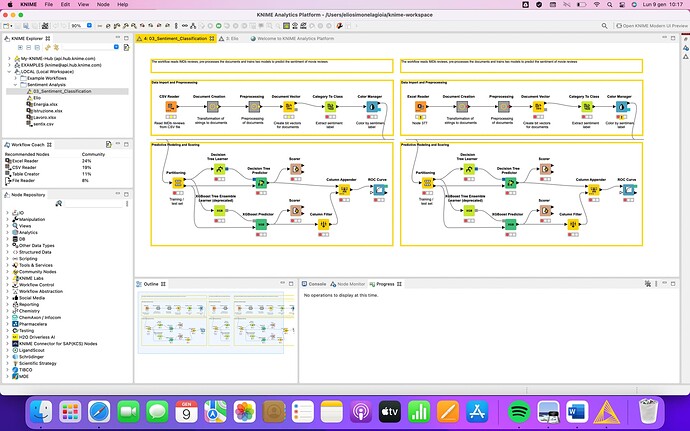Expand IO category in Node Repository

(7, 213)
